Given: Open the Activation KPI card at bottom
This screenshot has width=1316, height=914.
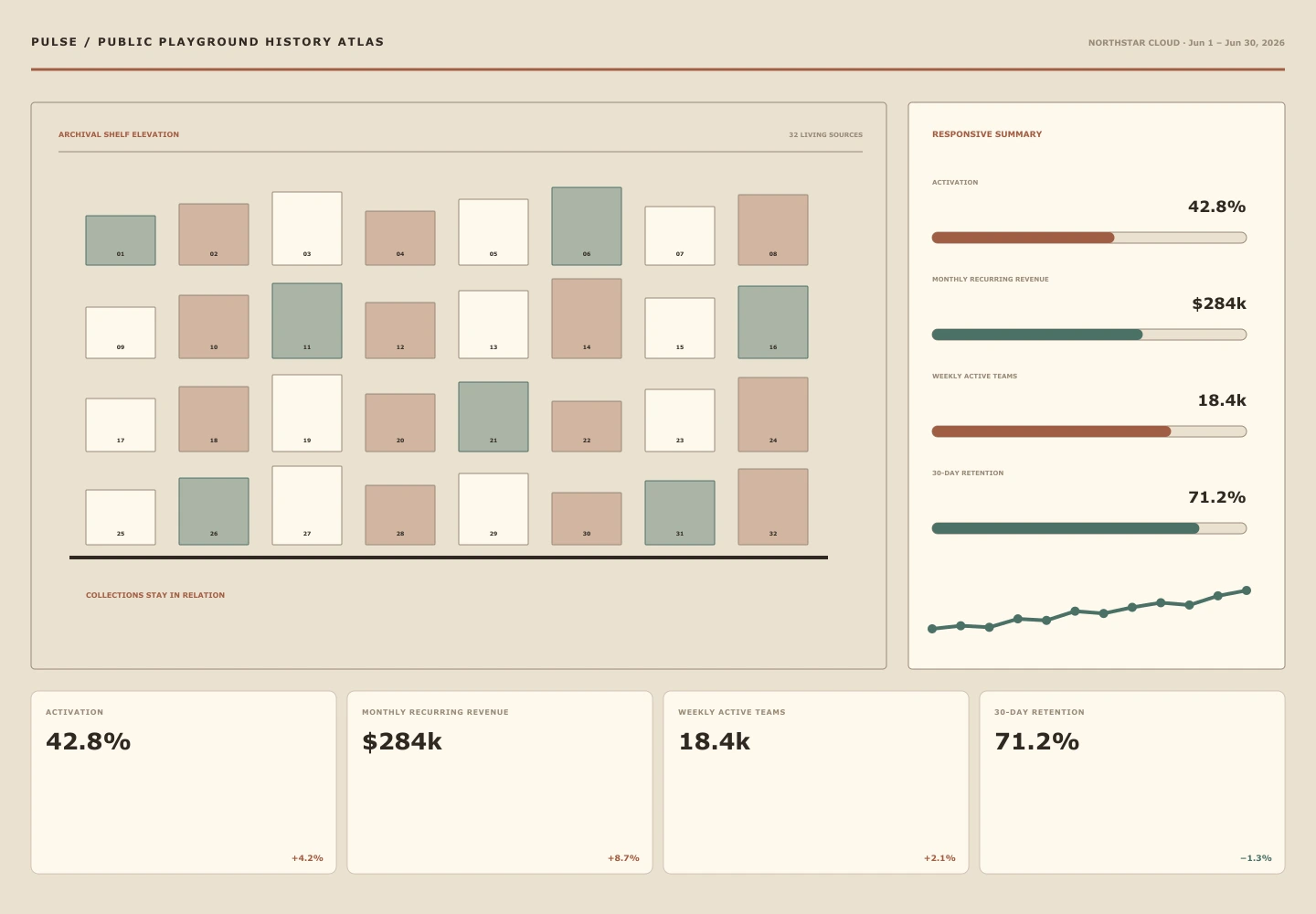Looking at the screenshot, I should 184,782.
